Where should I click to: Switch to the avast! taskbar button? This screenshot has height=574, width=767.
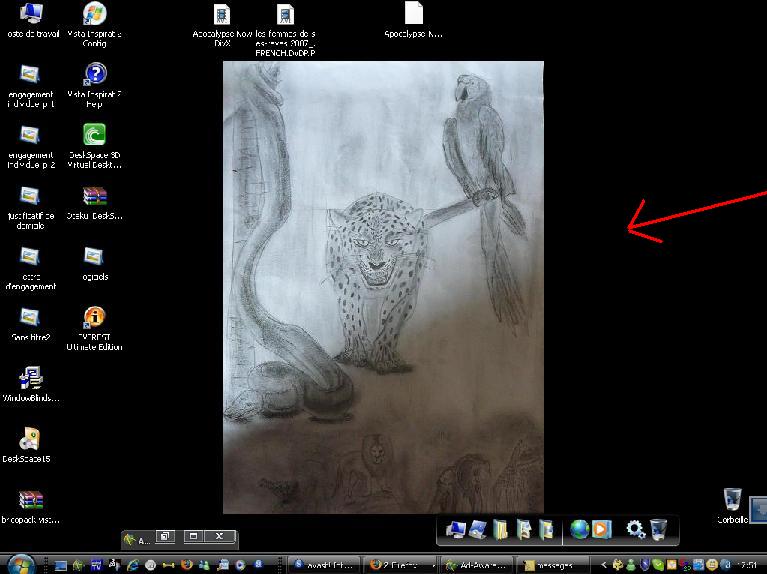click(x=324, y=565)
